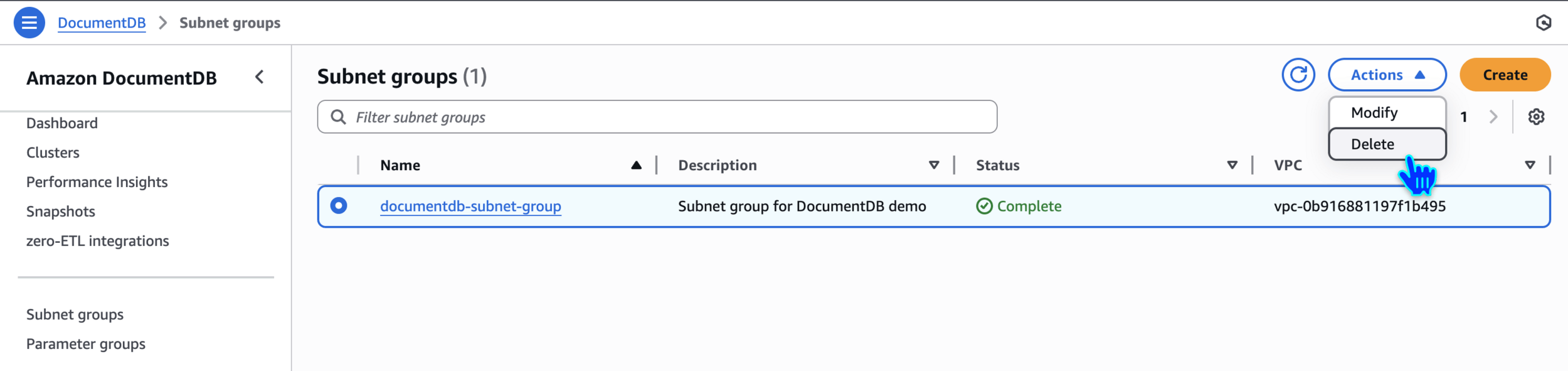Choose Modify from Actions menu

coord(1387,113)
